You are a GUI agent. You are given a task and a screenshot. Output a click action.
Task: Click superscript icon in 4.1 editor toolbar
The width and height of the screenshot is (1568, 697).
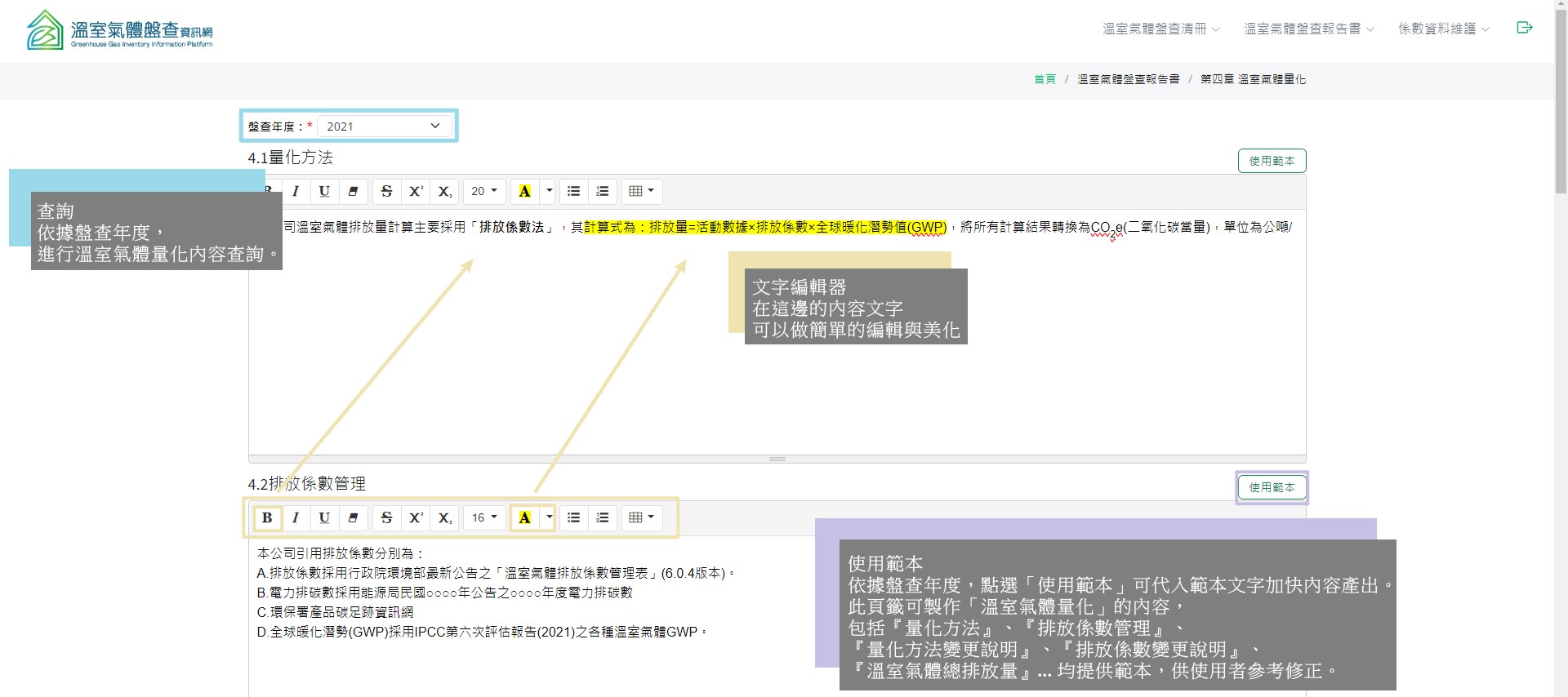coord(416,191)
